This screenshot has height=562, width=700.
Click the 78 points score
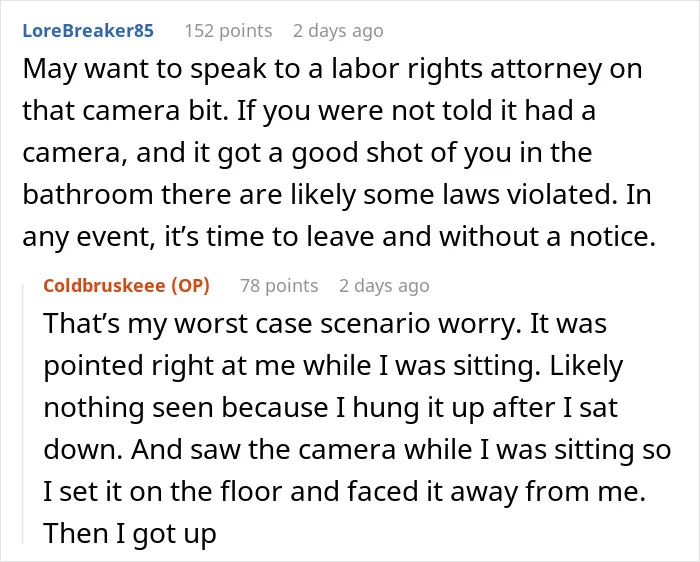coord(279,286)
